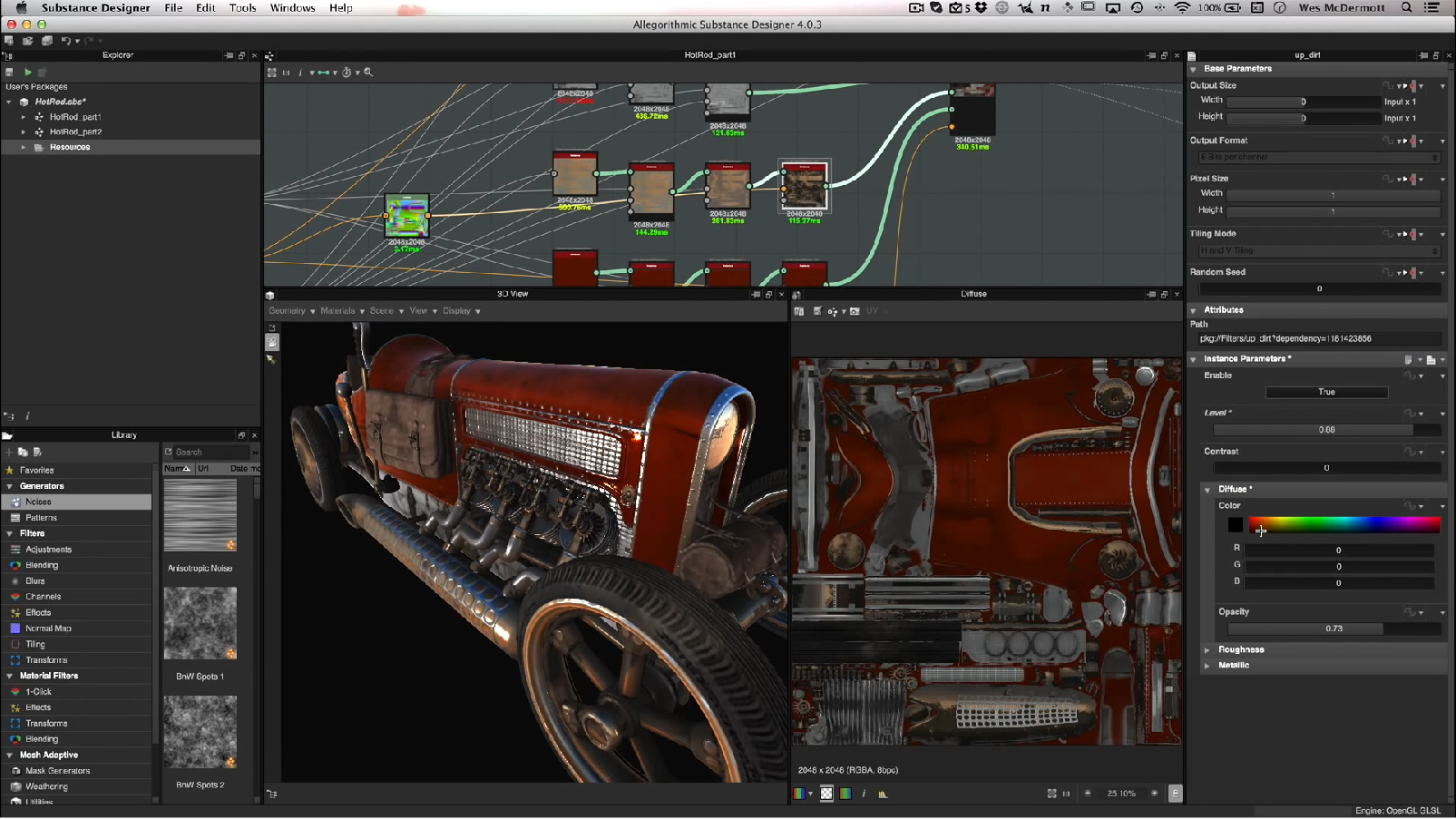The height and width of the screenshot is (819, 1456).
Task: Open the Windows menu in the menu bar
Action: [x=292, y=8]
